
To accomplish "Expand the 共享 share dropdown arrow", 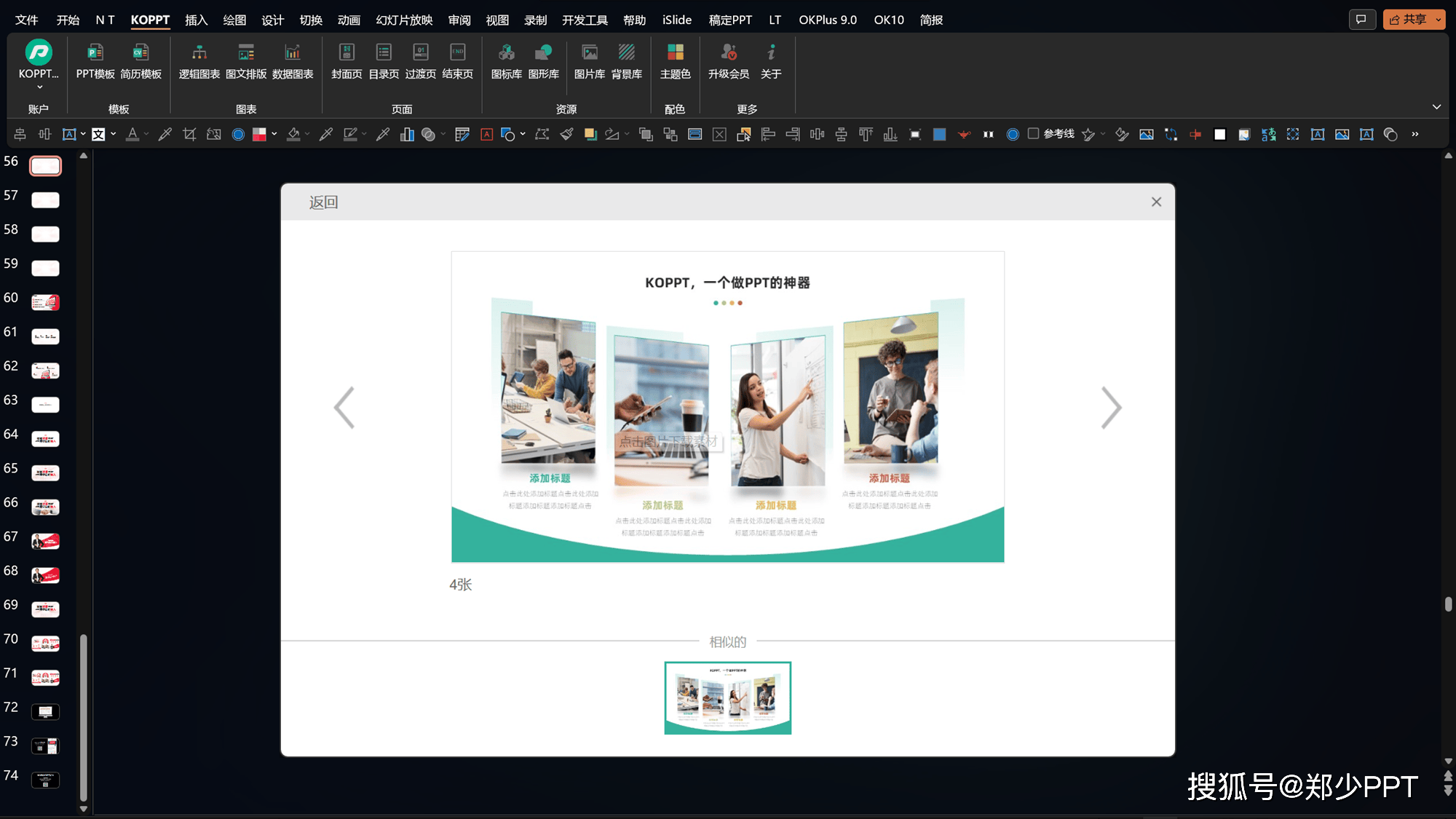I will point(1439,20).
